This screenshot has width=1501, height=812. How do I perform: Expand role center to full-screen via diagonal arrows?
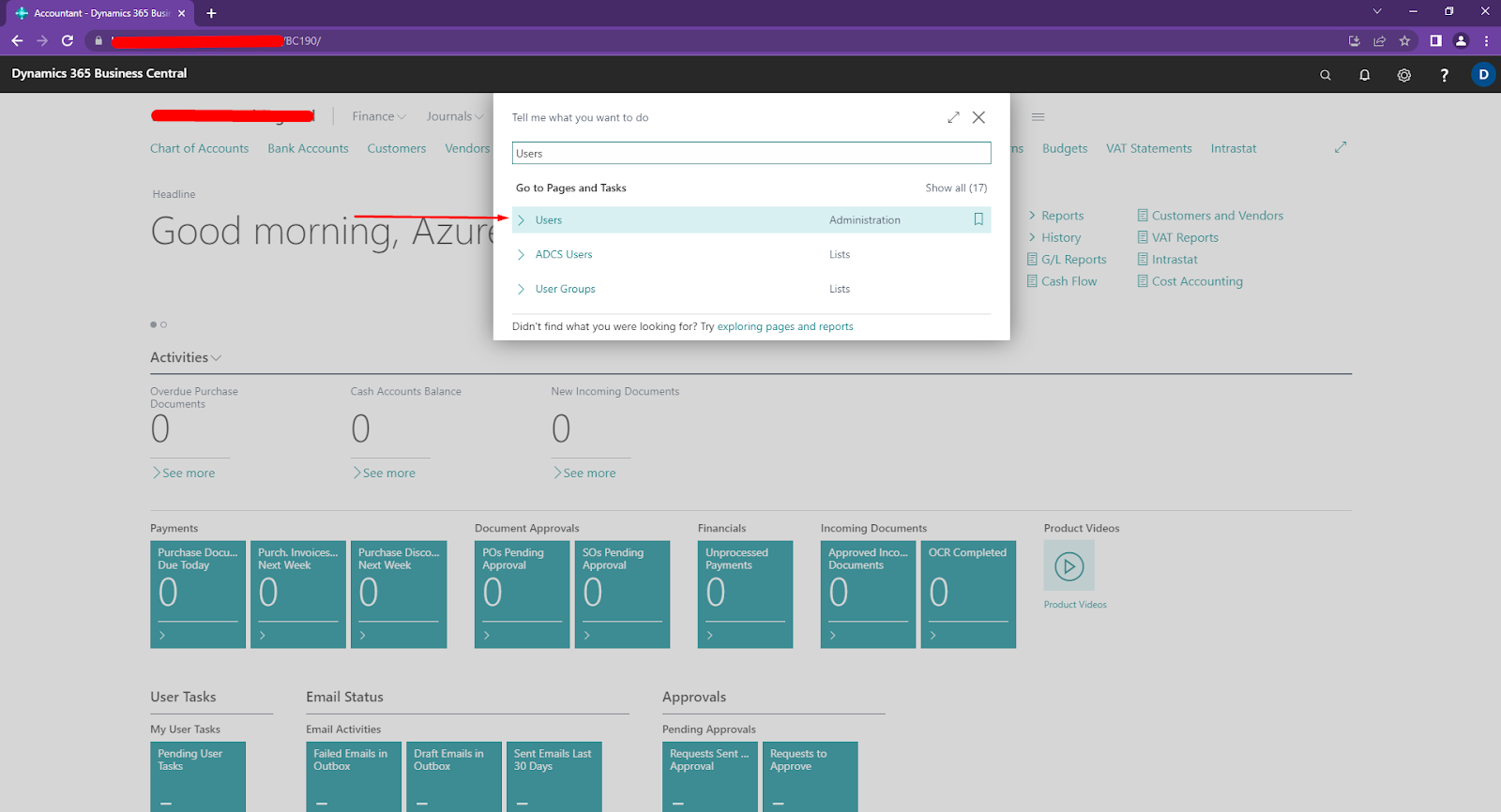(x=1341, y=147)
